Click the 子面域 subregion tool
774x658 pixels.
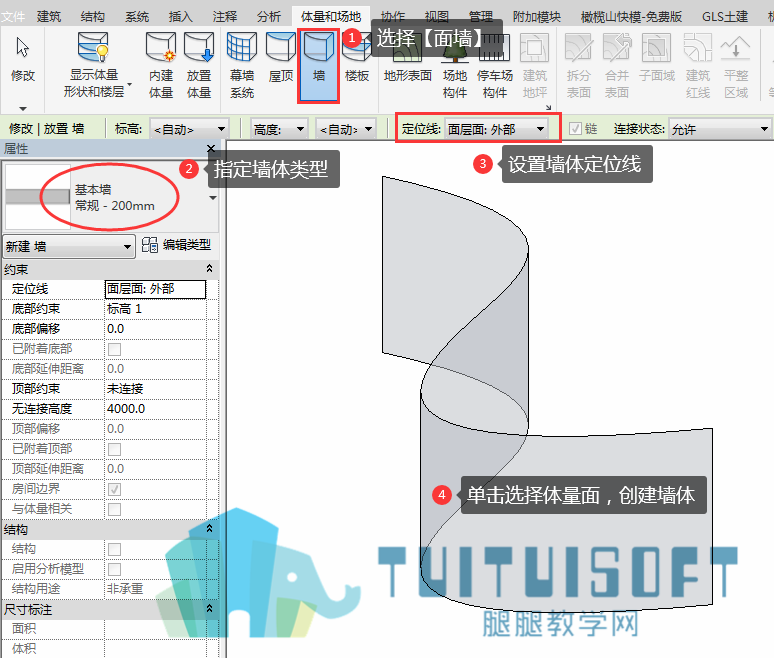click(x=657, y=58)
